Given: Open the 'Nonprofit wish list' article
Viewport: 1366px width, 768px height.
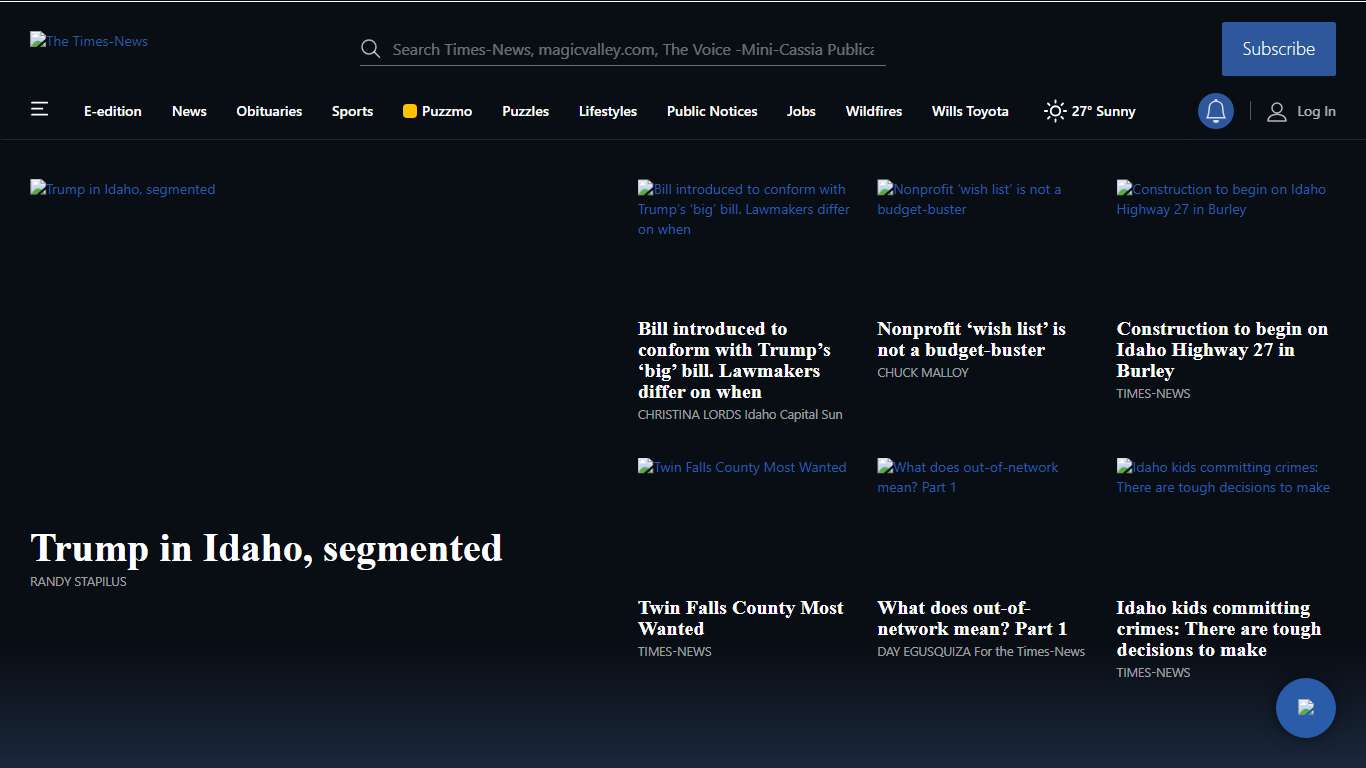Looking at the screenshot, I should 971,339.
